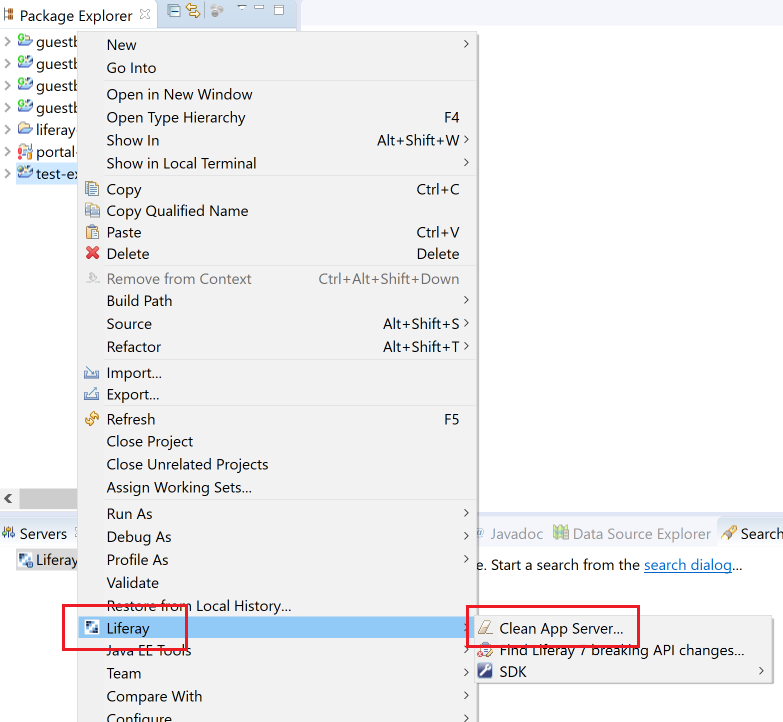Open the Profile As submenu
This screenshot has width=783, height=722.
click(x=277, y=560)
